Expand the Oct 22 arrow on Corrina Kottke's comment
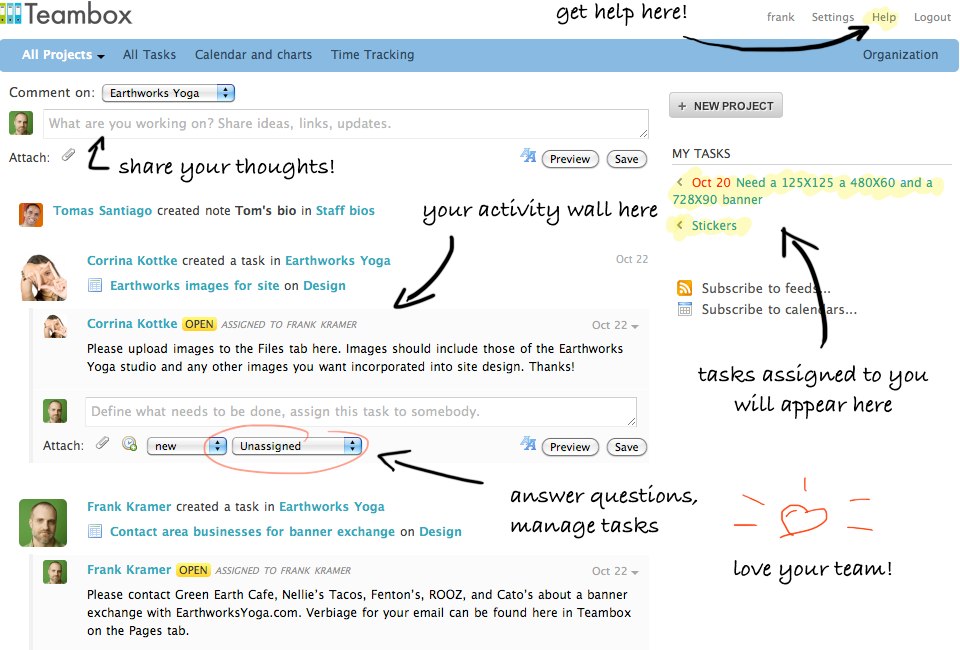Viewport: 960px width, 650px height. [x=634, y=326]
